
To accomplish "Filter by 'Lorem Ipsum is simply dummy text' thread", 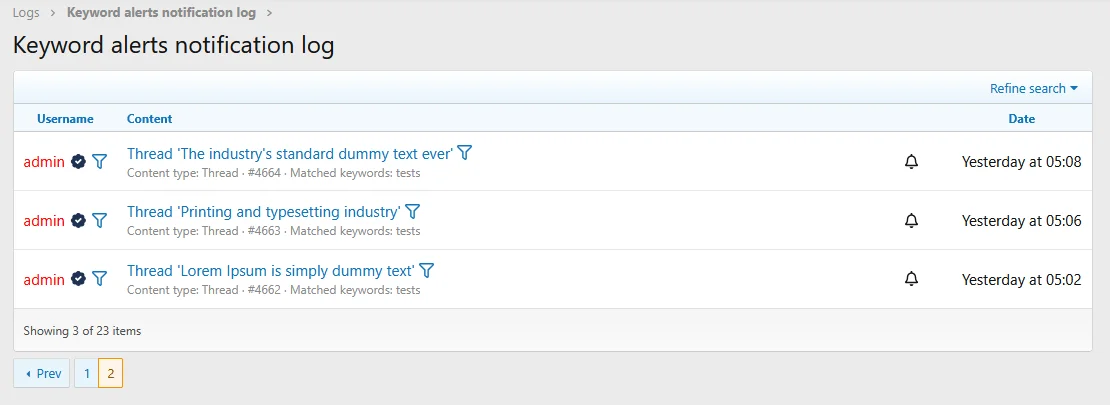I will point(426,270).
